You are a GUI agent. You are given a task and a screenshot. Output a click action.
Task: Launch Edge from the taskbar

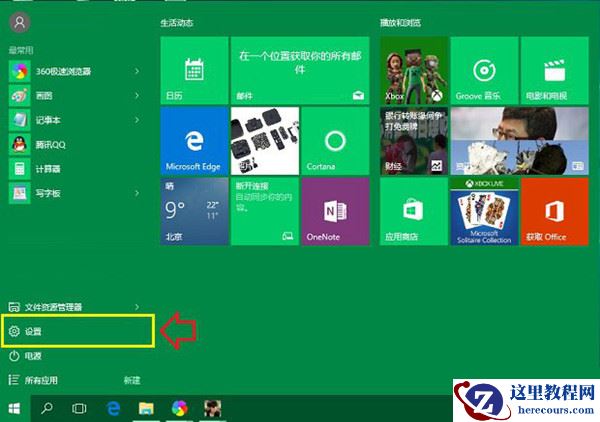[x=113, y=409]
